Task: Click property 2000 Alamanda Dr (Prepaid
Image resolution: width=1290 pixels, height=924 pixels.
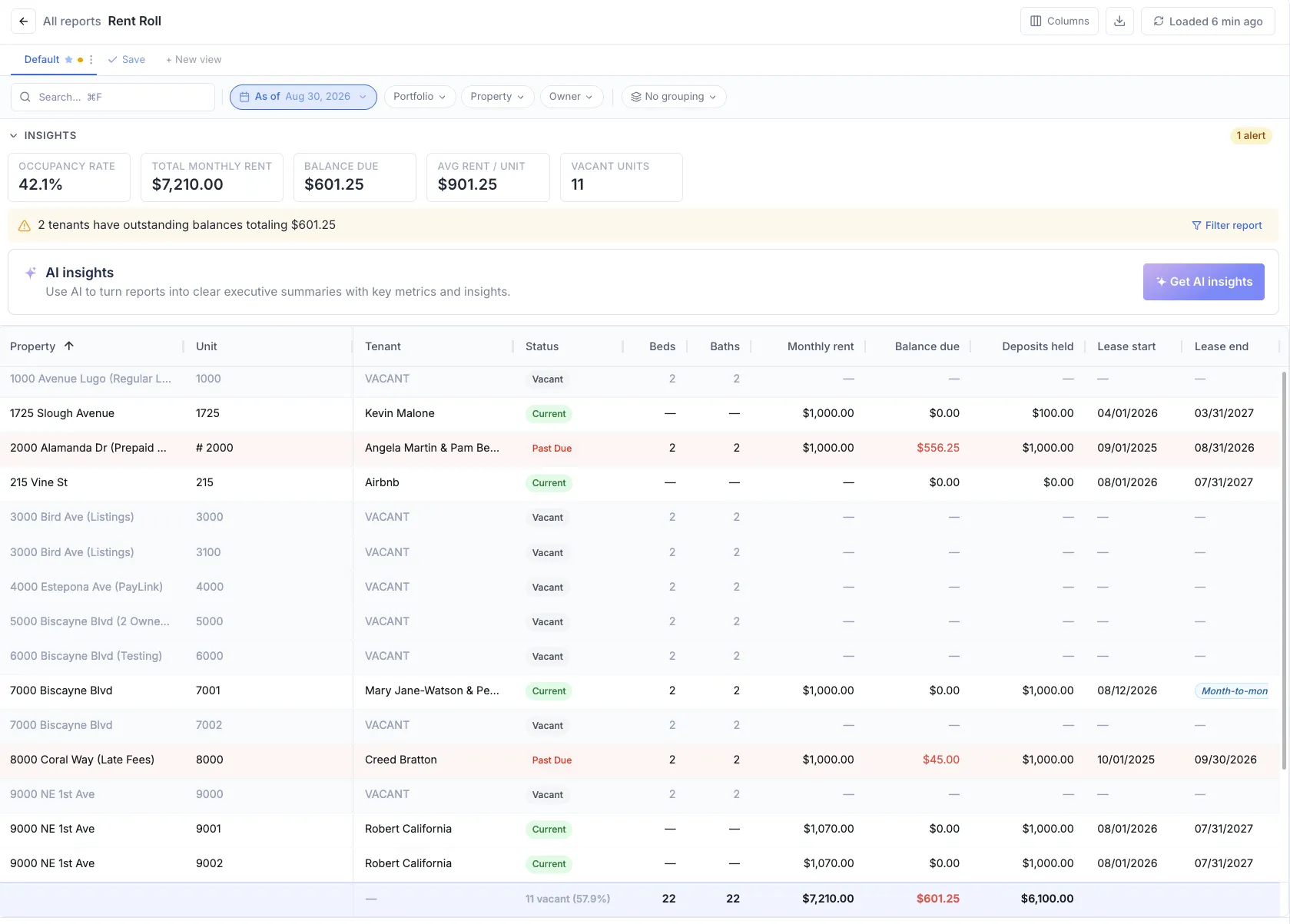Action: 88,448
